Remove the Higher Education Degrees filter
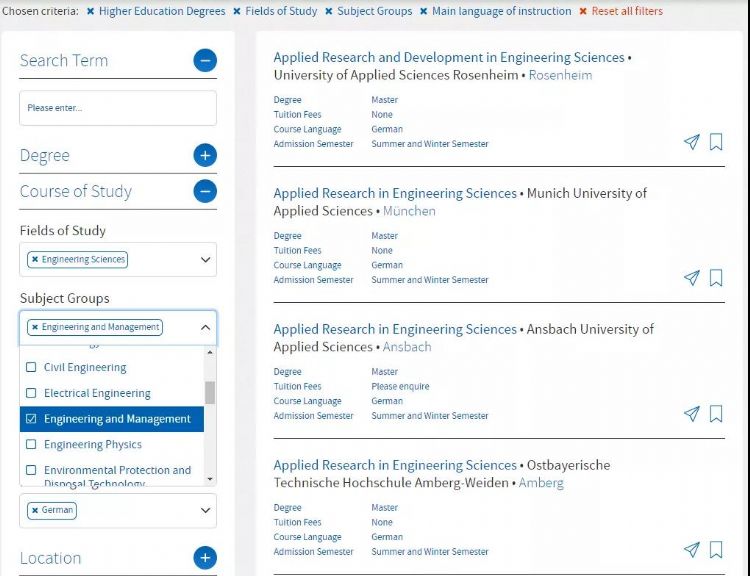Viewport: 750px width, 576px height. 91,11
